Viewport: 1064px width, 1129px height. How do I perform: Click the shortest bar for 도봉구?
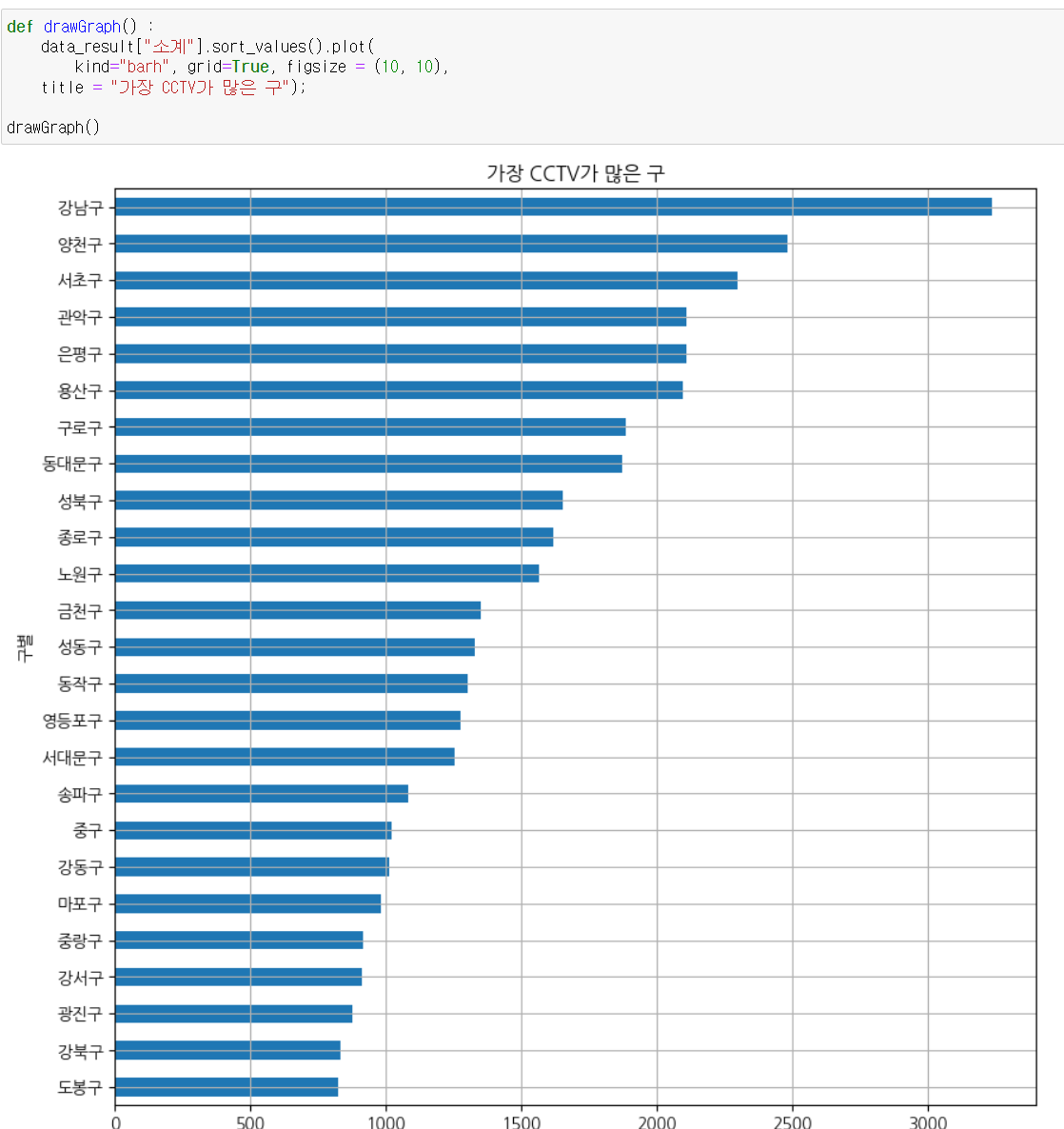[x=227, y=1087]
